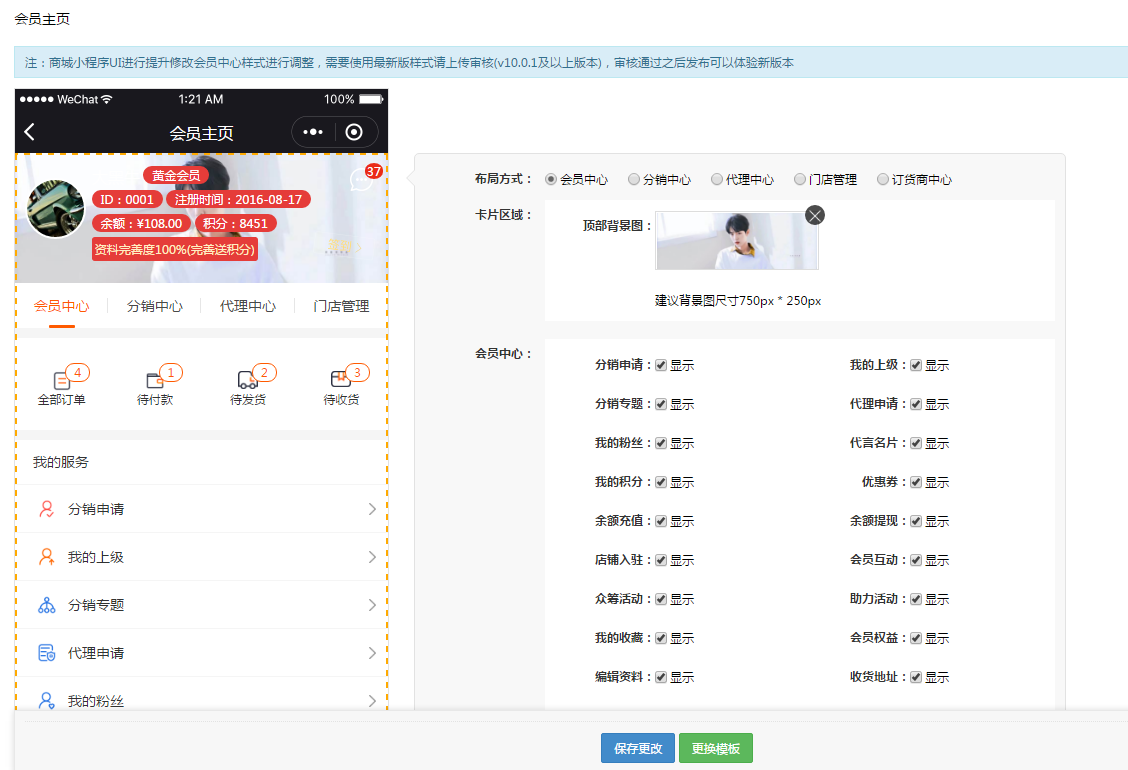Toggle 我的粉丝 显示 checkbox
Image resolution: width=1128 pixels, height=770 pixels.
(x=661, y=443)
